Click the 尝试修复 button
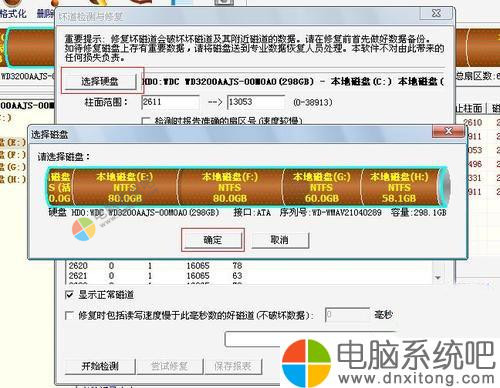The image size is (500, 388). pos(169,366)
